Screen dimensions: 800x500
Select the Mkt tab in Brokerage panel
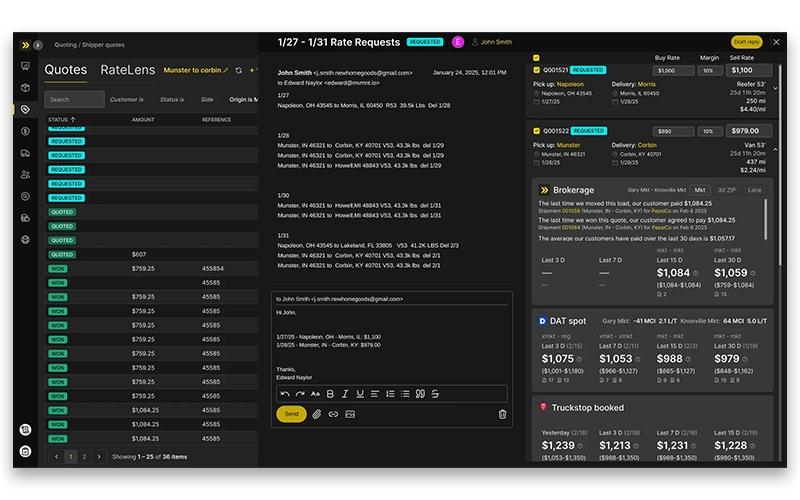point(699,190)
